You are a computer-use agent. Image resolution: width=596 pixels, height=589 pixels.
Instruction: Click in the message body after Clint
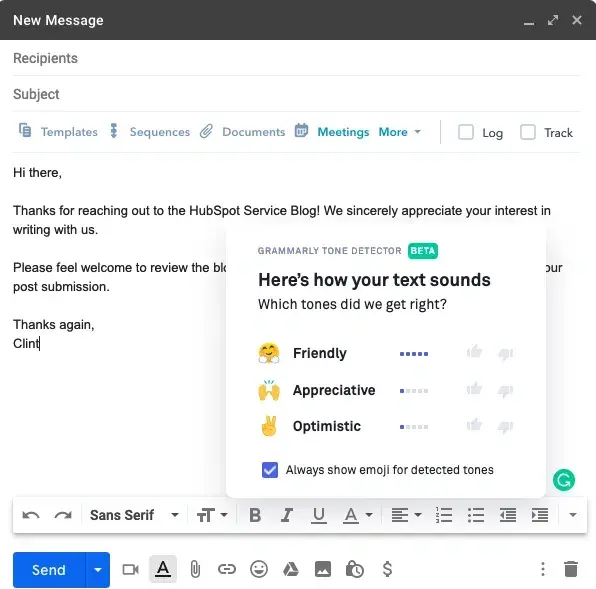[x=40, y=344]
